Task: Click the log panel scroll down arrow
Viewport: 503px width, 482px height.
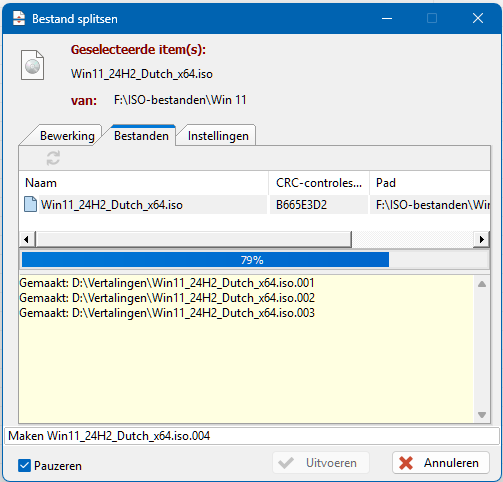Action: pyautogui.click(x=482, y=415)
